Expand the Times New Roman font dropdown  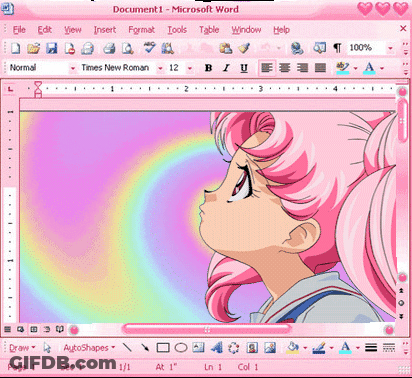point(160,68)
